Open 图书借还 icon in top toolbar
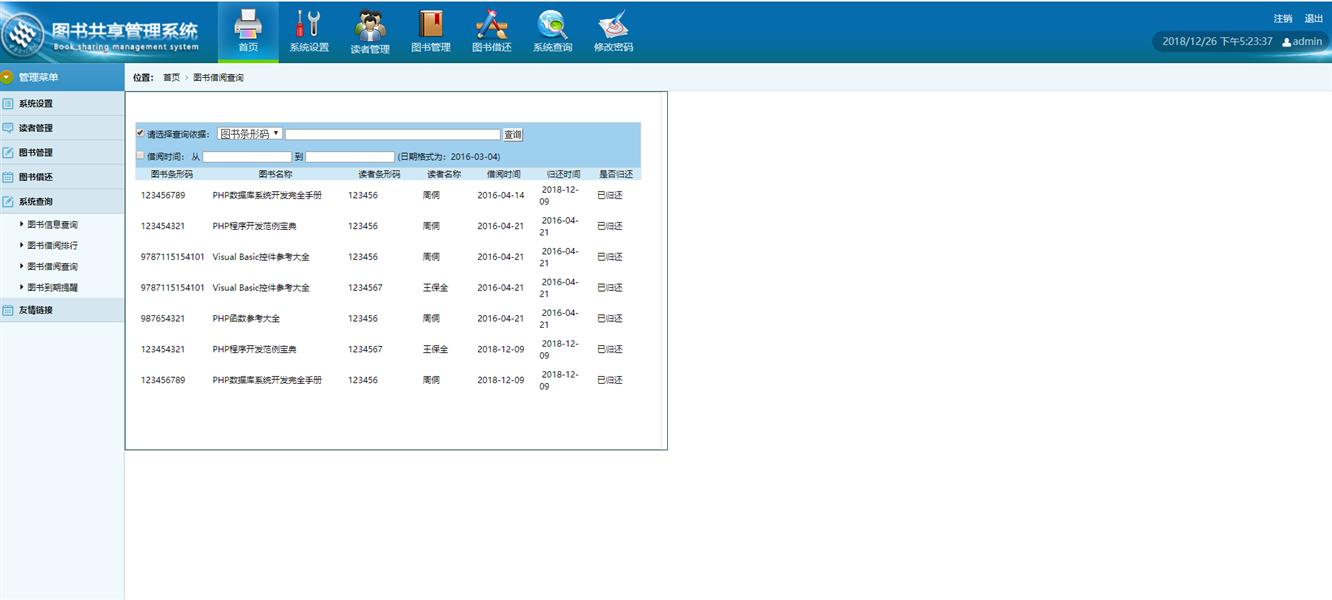Image resolution: width=1332 pixels, height=600 pixels. tap(492, 24)
